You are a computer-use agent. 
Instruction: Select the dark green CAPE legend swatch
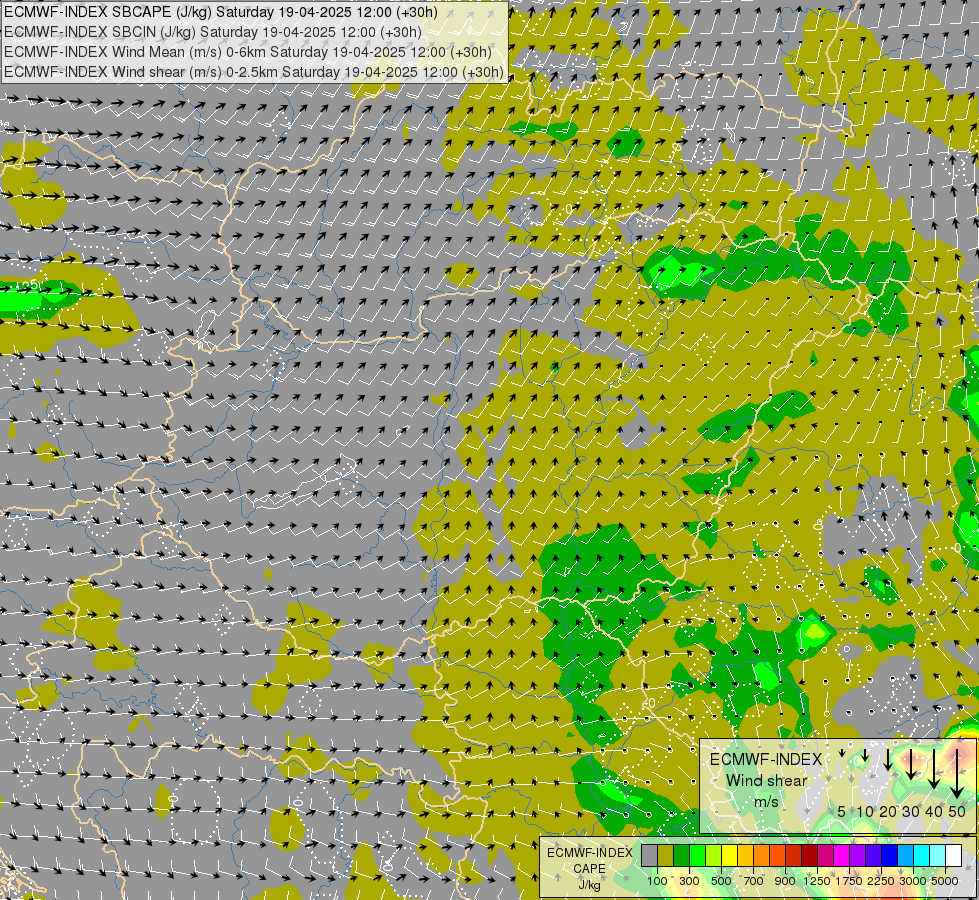pos(682,855)
